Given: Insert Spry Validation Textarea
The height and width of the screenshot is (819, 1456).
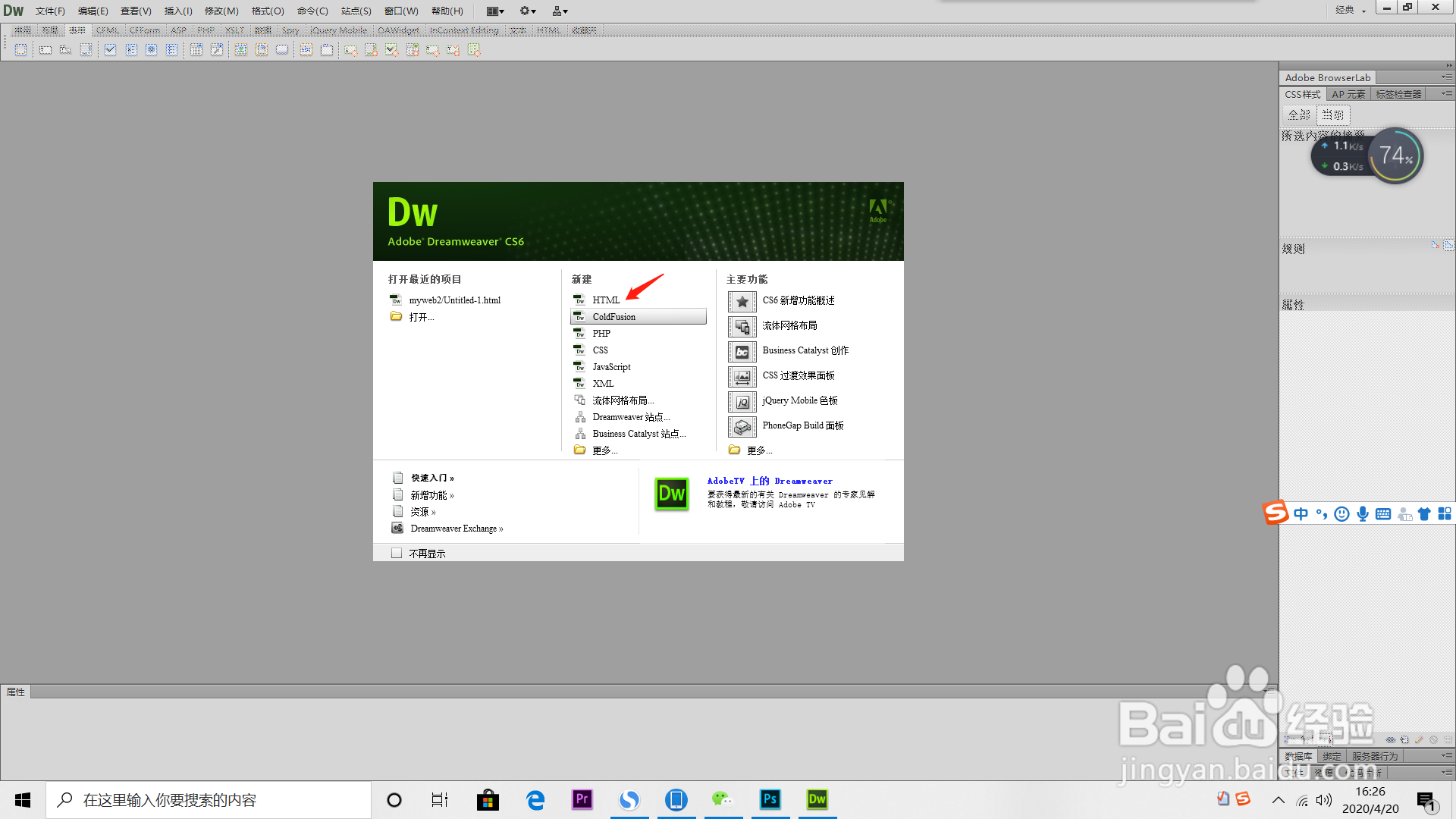Looking at the screenshot, I should [x=371, y=50].
